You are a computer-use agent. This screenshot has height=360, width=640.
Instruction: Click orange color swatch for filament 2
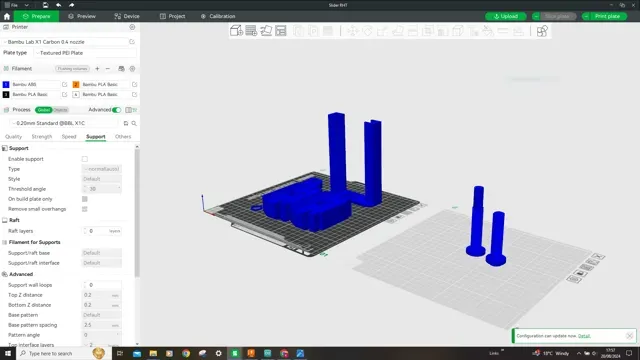point(76,84)
